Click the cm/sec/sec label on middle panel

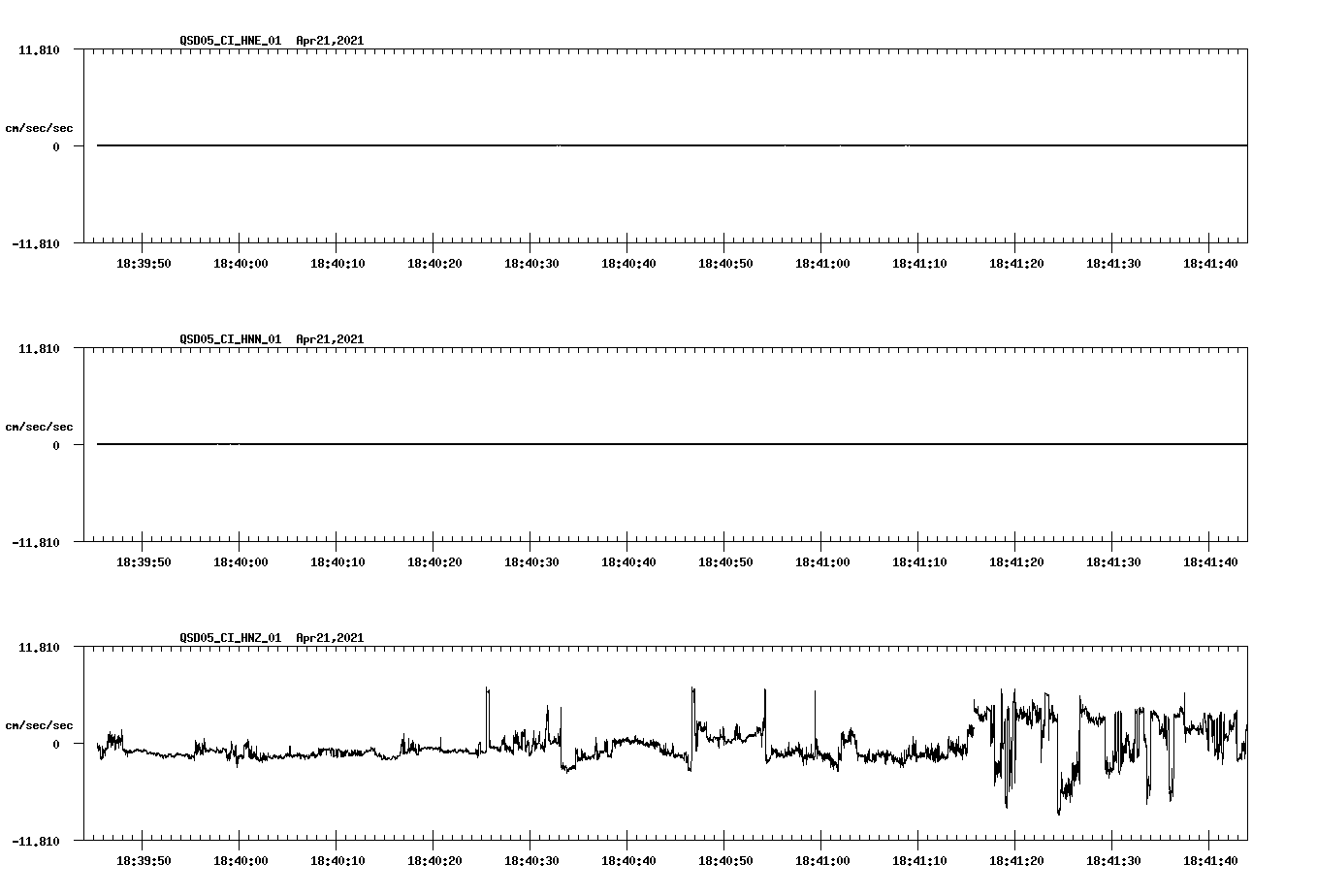[x=40, y=426]
